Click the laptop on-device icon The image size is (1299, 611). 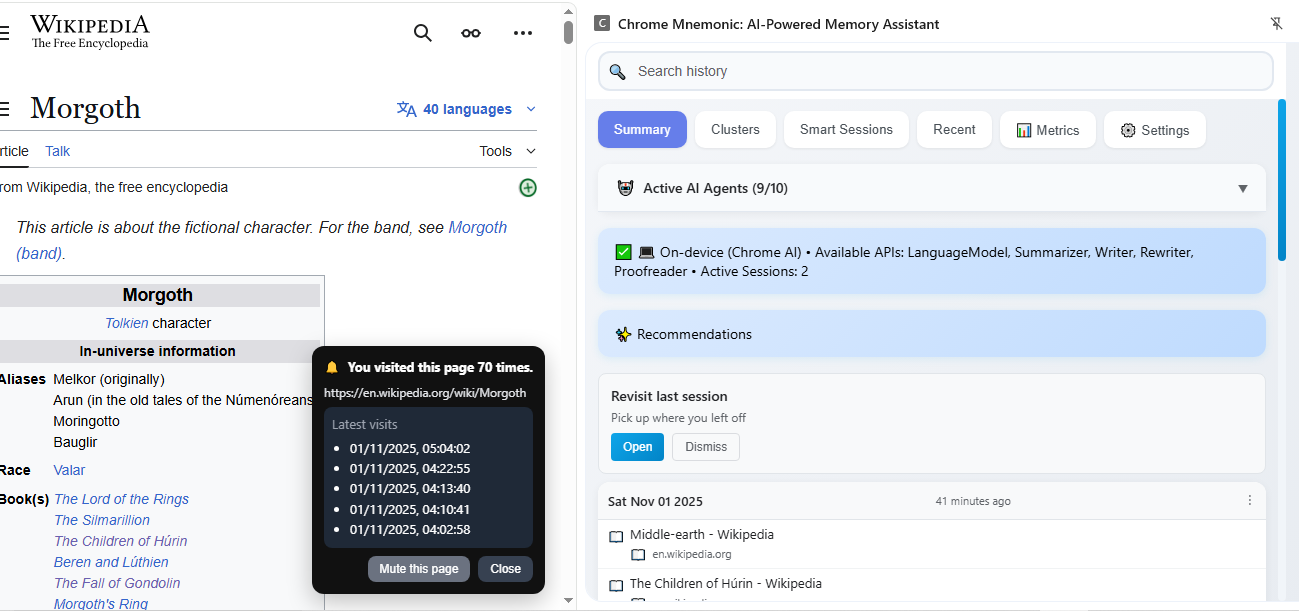646,252
